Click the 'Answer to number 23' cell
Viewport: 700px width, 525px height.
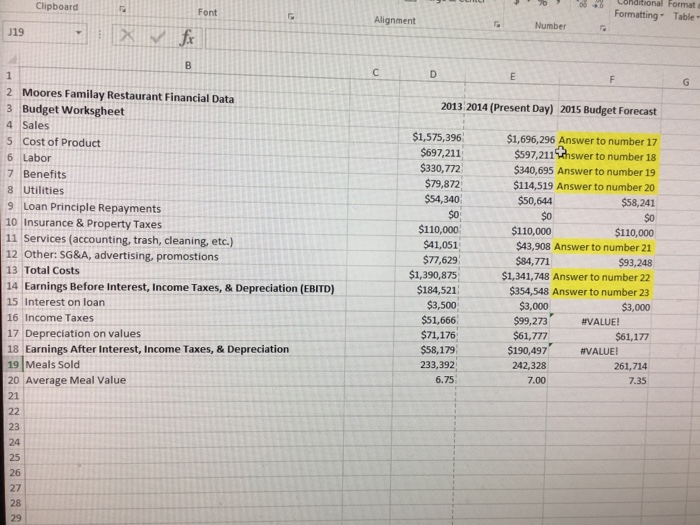(x=600, y=292)
